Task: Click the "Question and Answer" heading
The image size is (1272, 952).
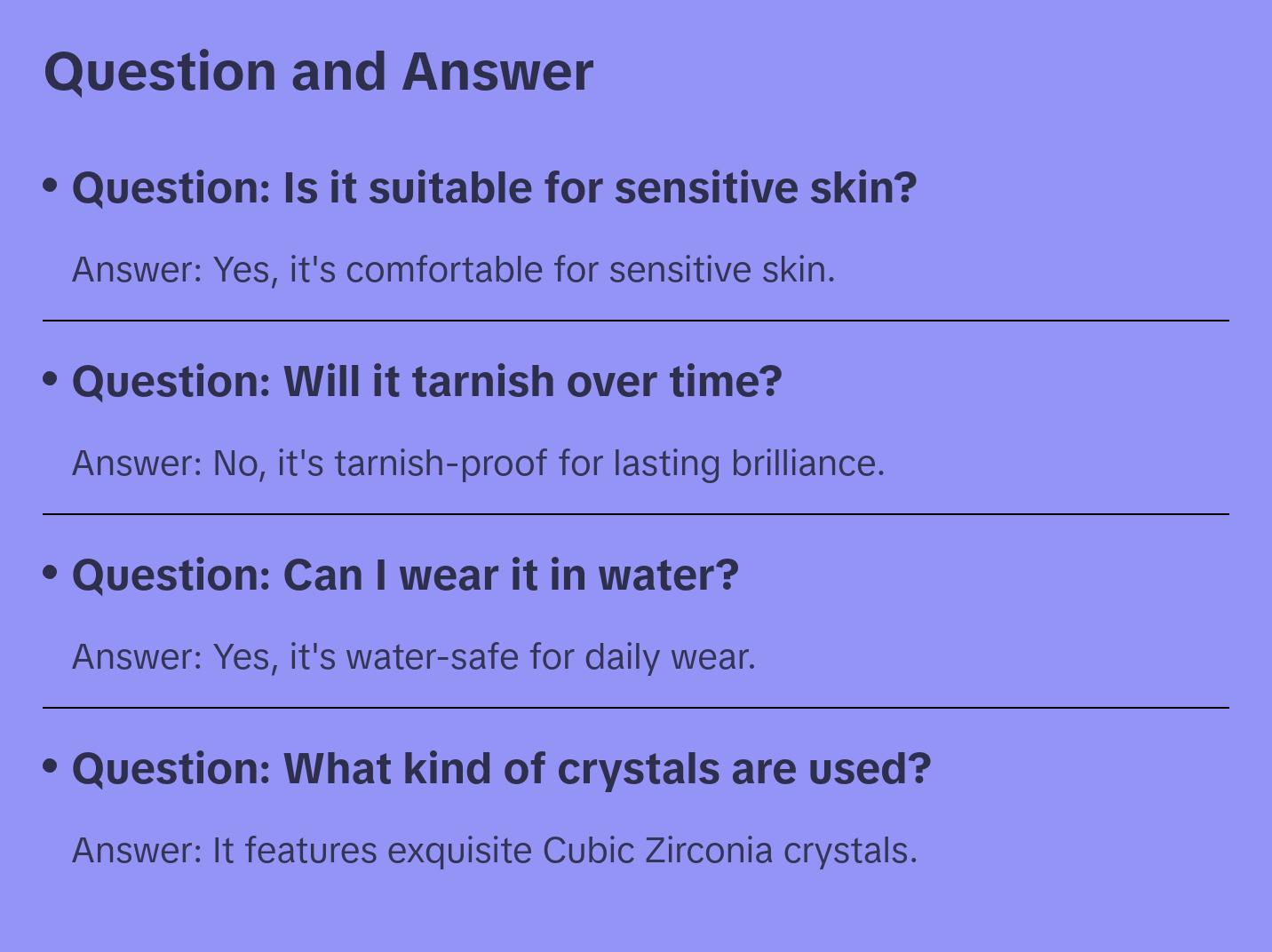Action: 318,71
